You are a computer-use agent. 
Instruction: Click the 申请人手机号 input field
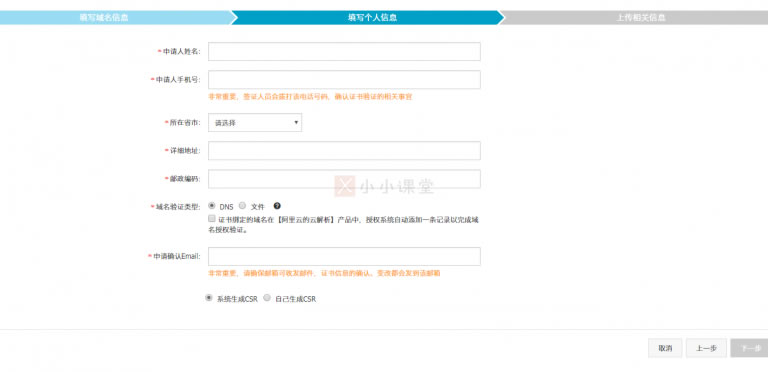344,80
